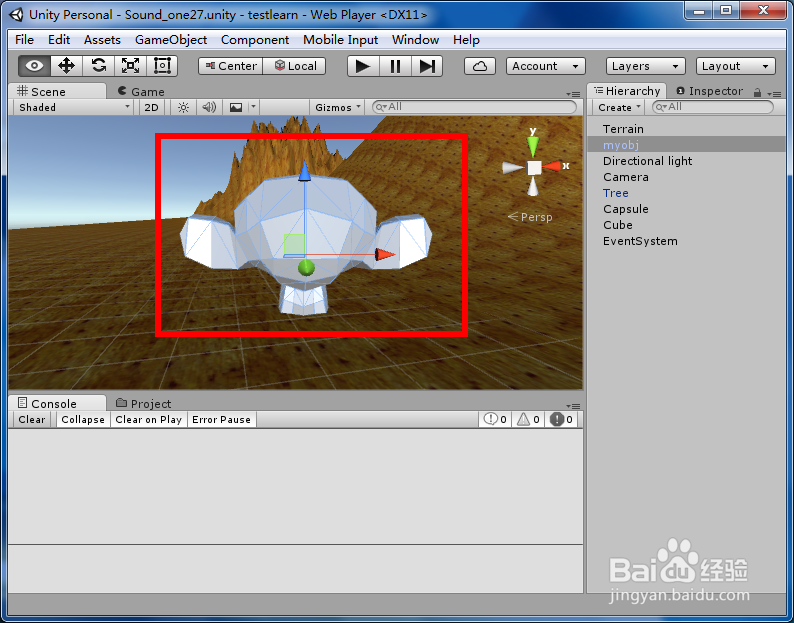
Task: Click the green Y axis gizmo cone
Action: [533, 146]
